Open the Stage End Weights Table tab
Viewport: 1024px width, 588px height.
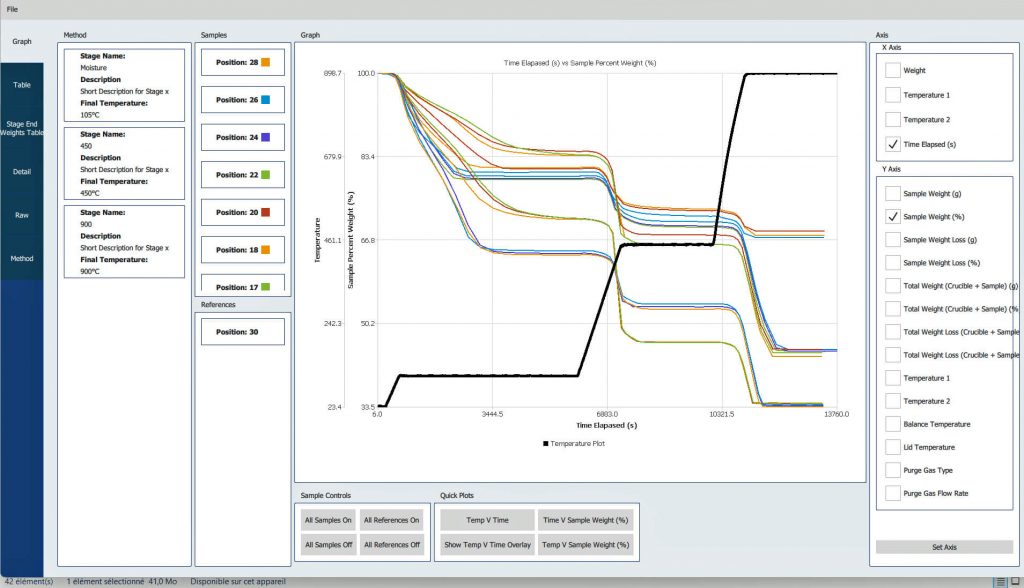(21, 128)
